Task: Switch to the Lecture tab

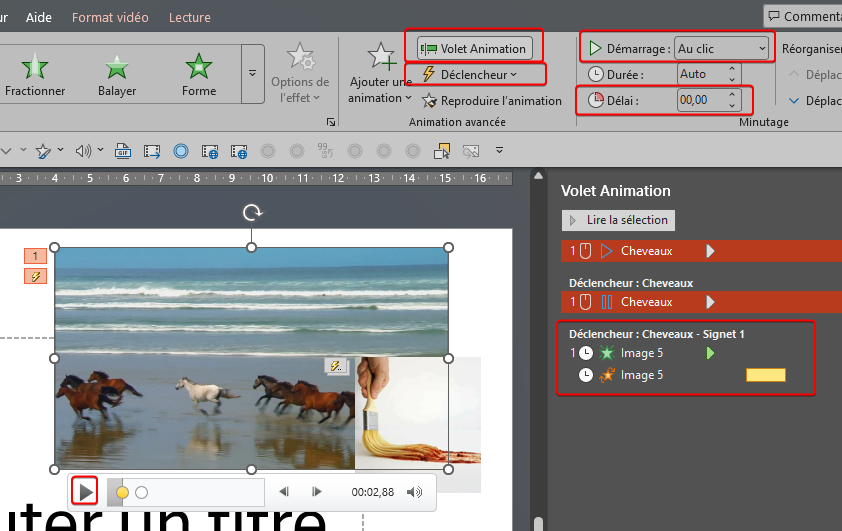Action: 190,17
